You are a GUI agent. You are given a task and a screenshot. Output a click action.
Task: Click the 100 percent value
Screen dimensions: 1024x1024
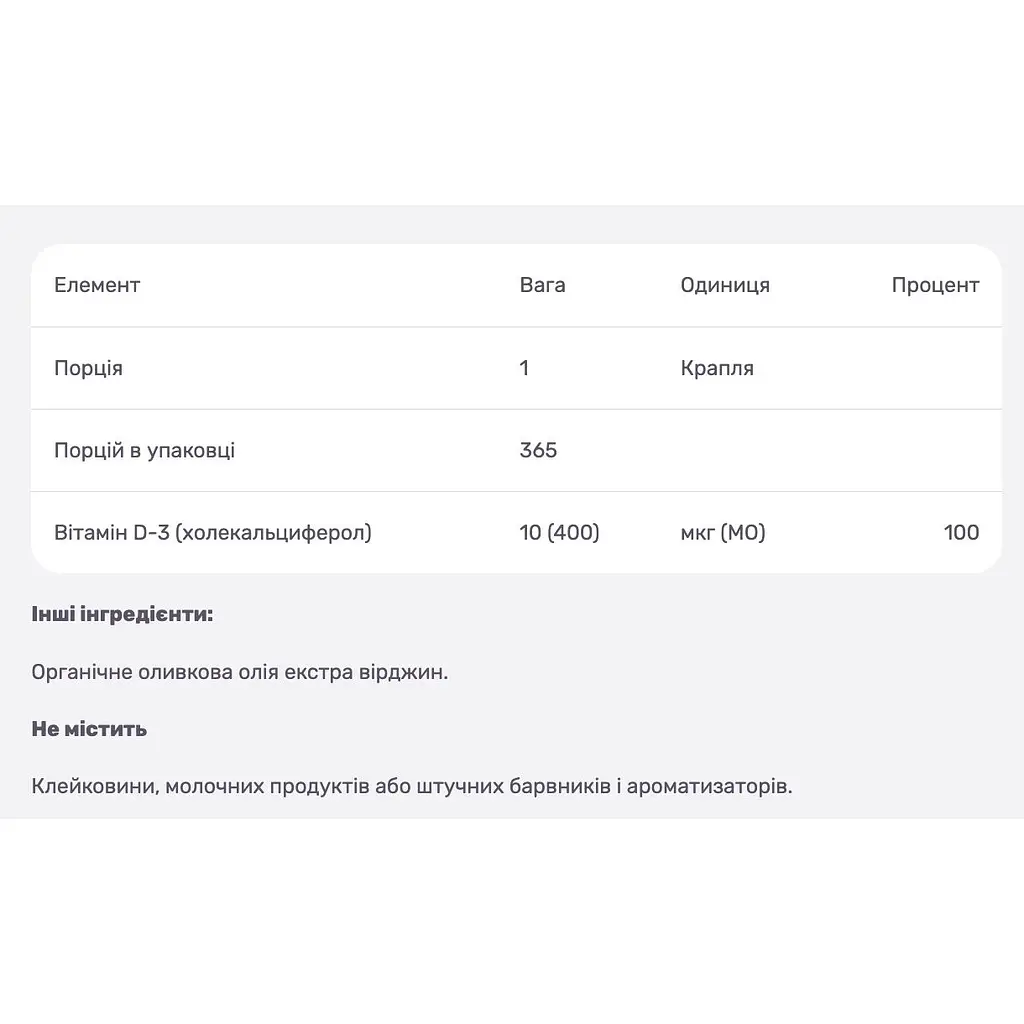click(961, 533)
